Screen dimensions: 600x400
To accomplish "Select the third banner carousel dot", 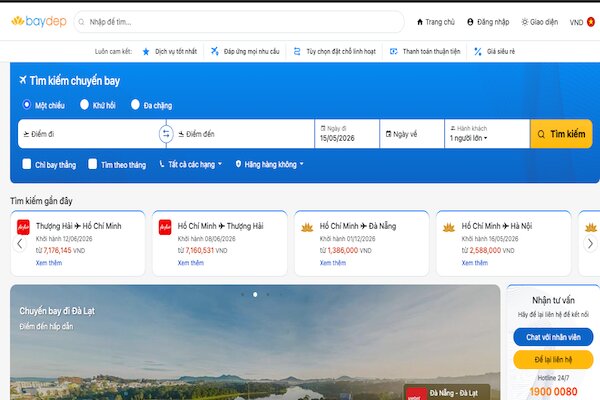I will pyautogui.click(x=268, y=294).
